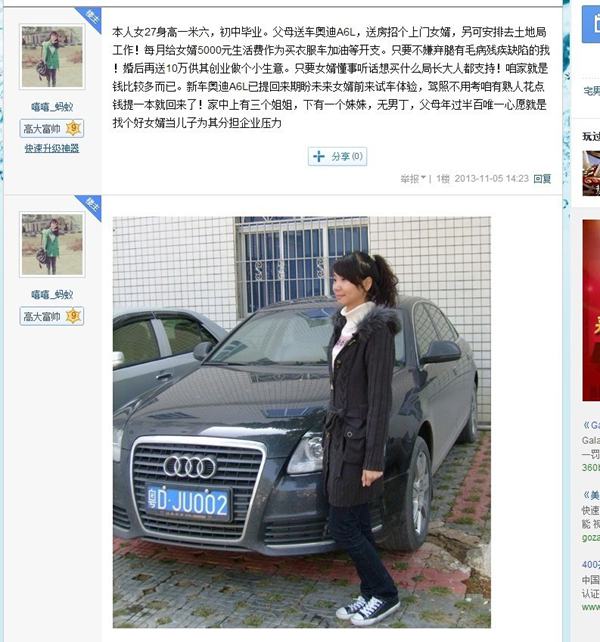Click first post's level 9 star badge
Screen dimensions: 600x642
73,129
